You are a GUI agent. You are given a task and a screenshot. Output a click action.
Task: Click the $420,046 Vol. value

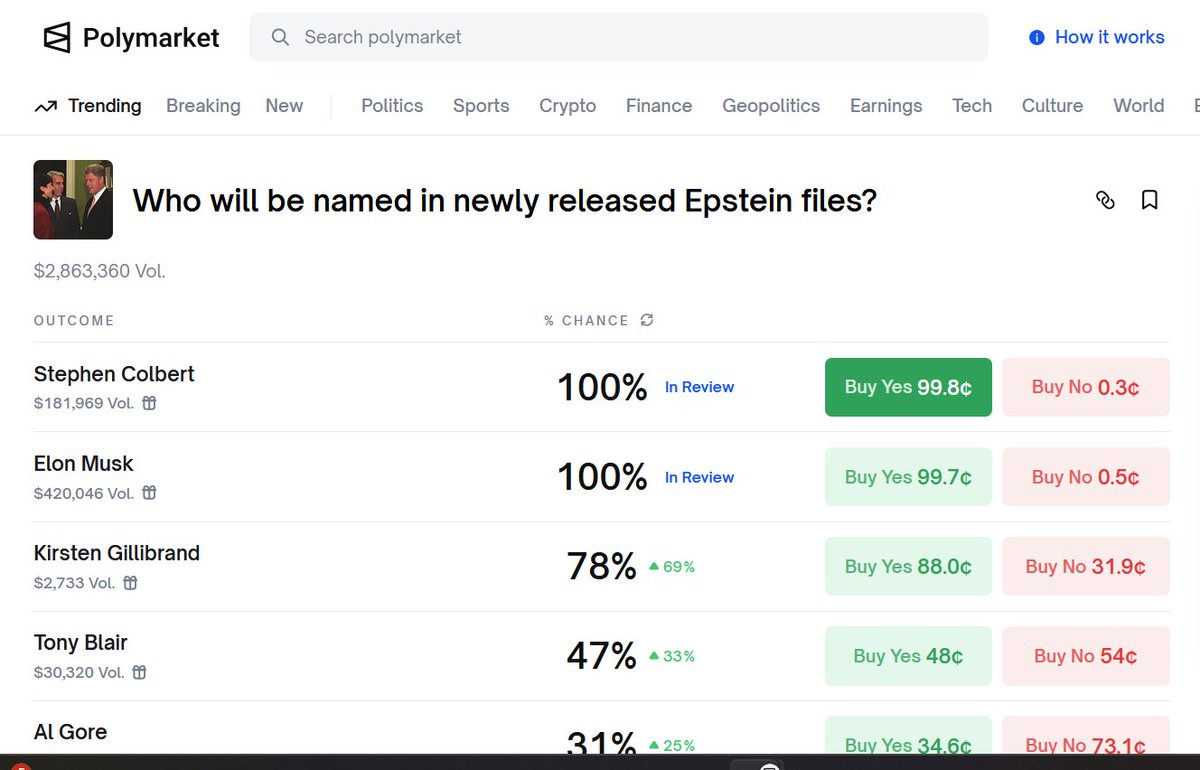pyautogui.click(x=84, y=493)
